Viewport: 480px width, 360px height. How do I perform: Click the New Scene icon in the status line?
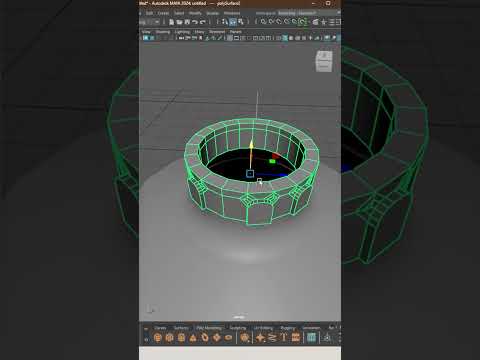coord(171,22)
